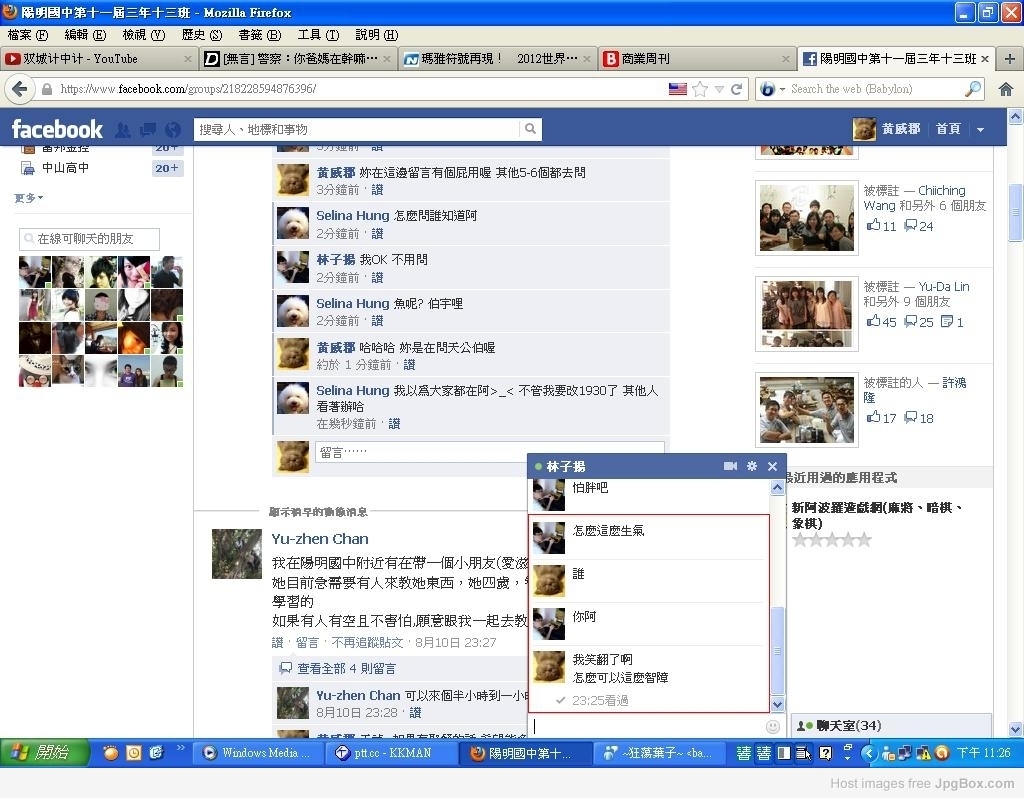Click Facebook friend requests icon
The image size is (1024, 798).
123,130
